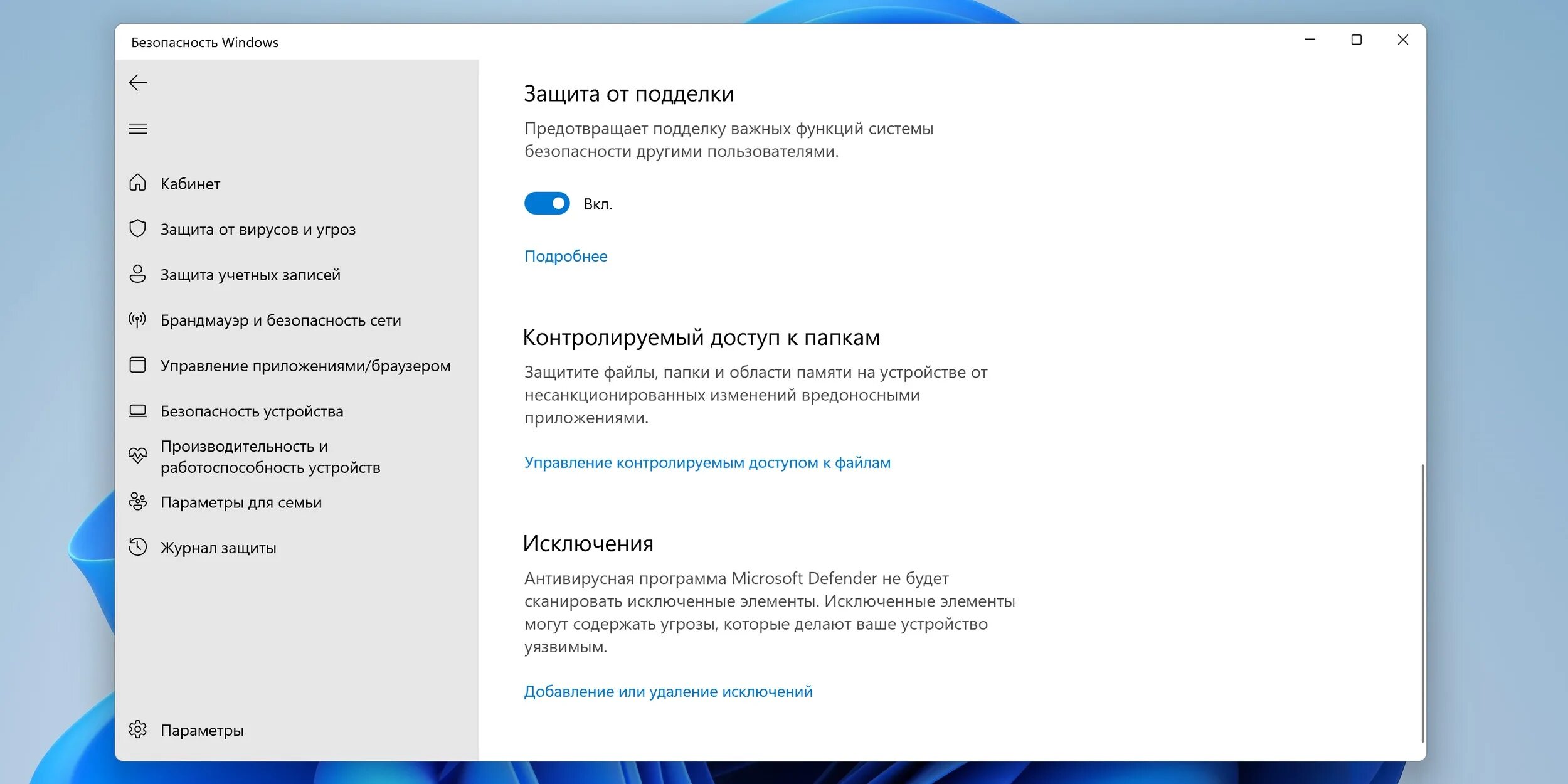Select Журнал защиты menu item

coord(218,548)
